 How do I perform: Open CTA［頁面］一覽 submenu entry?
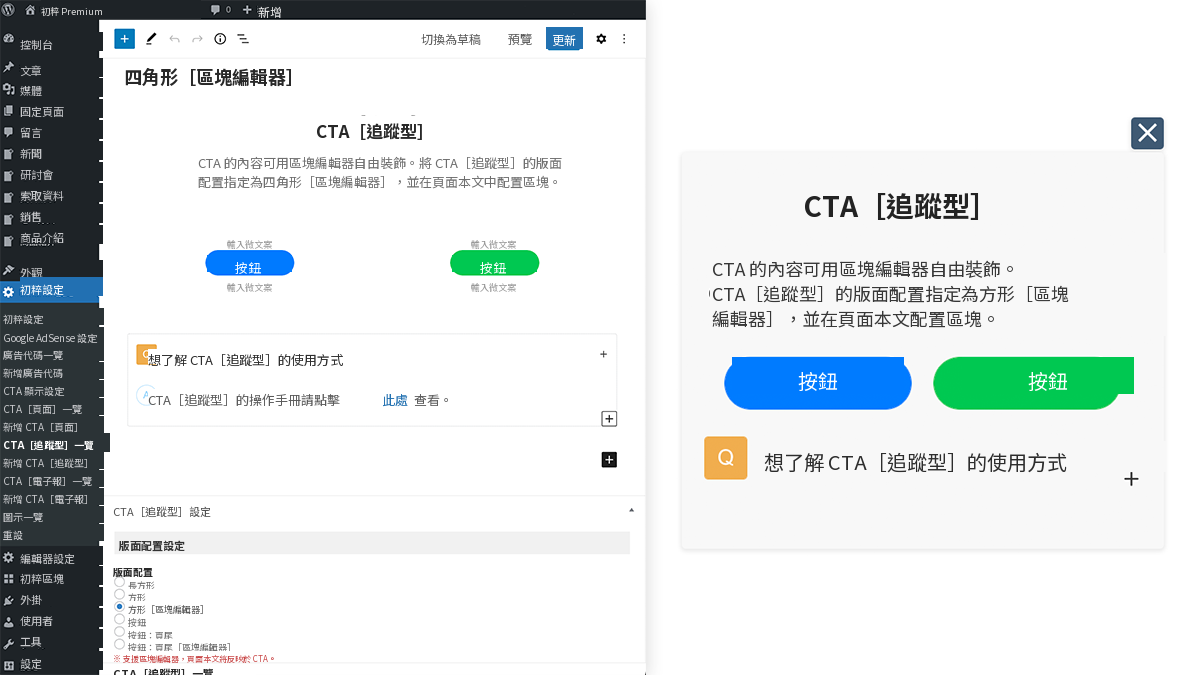43,409
